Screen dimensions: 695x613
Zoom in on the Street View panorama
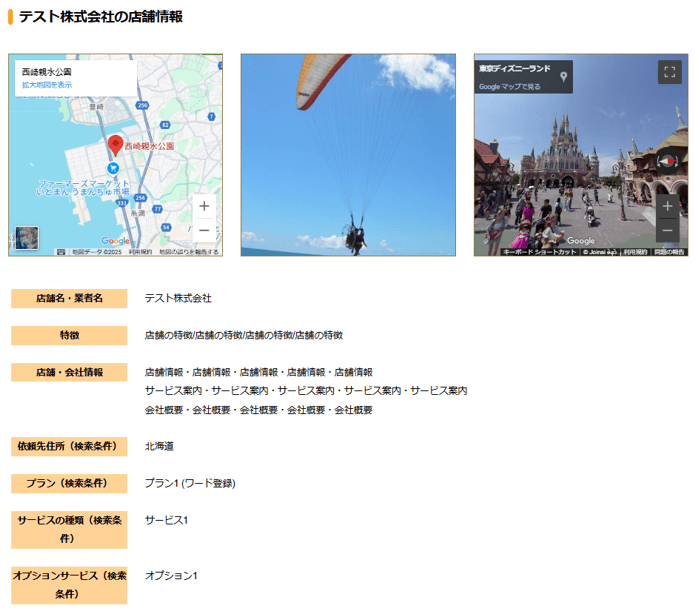pyautogui.click(x=667, y=206)
